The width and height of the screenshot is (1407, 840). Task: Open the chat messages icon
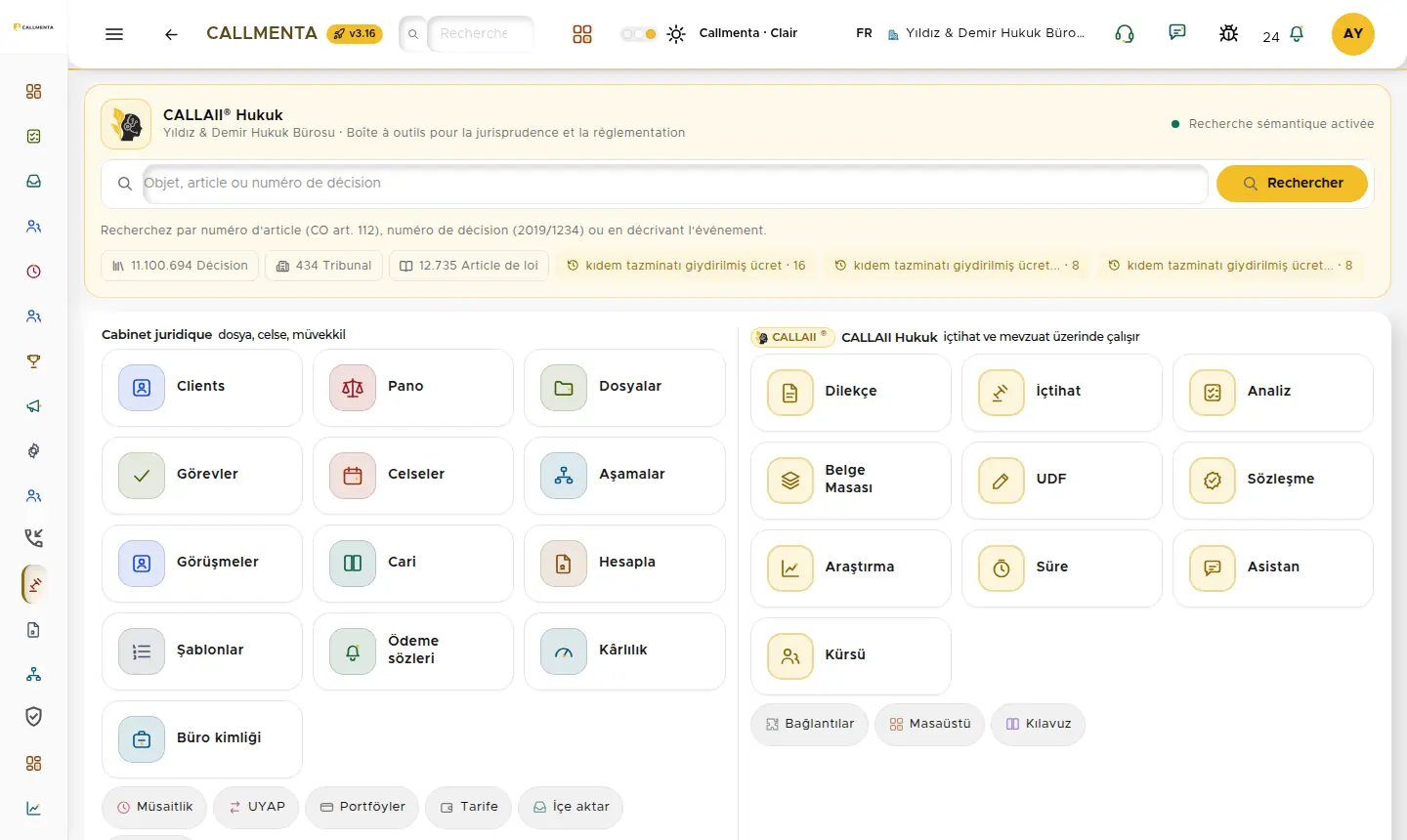coord(1177,33)
